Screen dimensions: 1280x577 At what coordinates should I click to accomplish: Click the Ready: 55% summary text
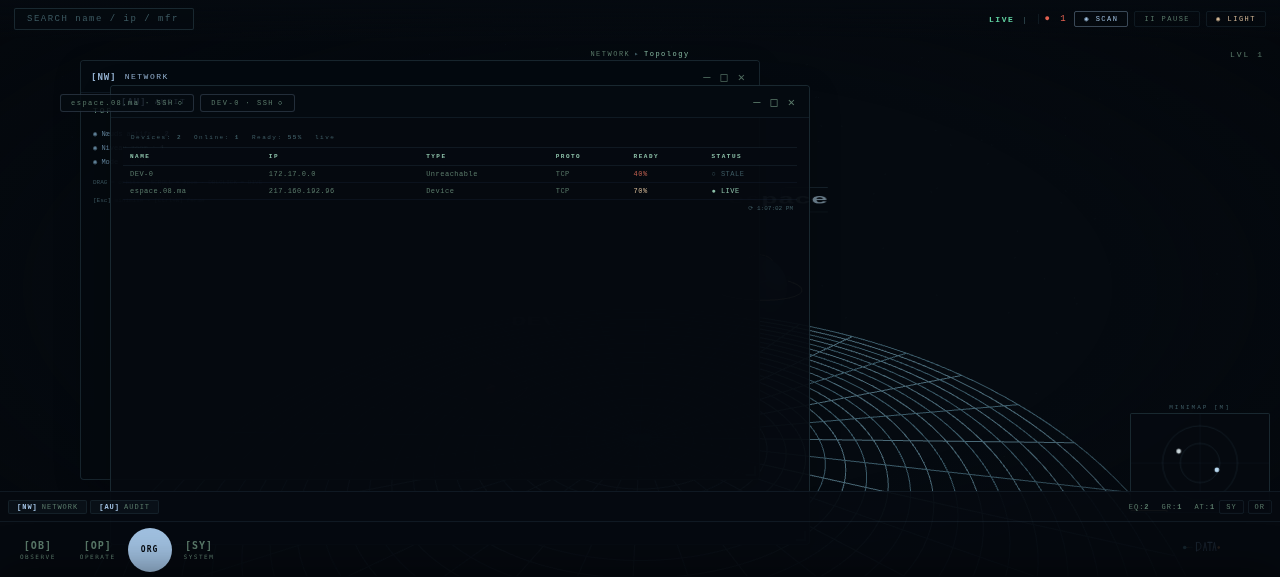[x=277, y=137]
